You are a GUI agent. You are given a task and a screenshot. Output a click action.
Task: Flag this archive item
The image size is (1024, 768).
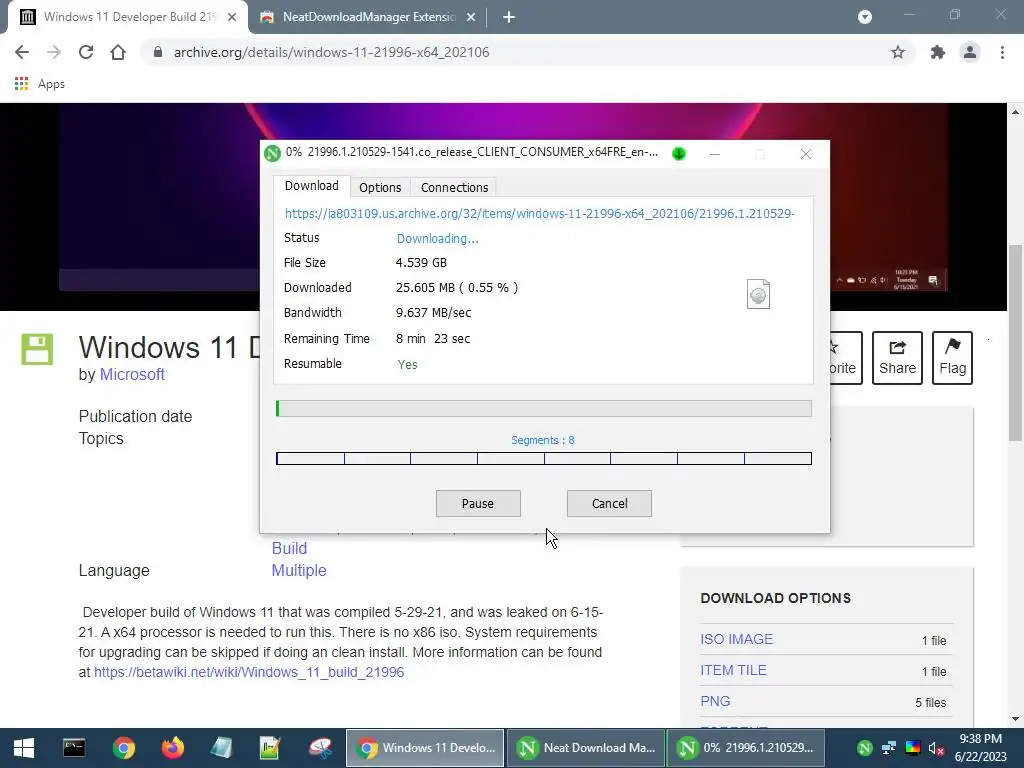(x=952, y=358)
